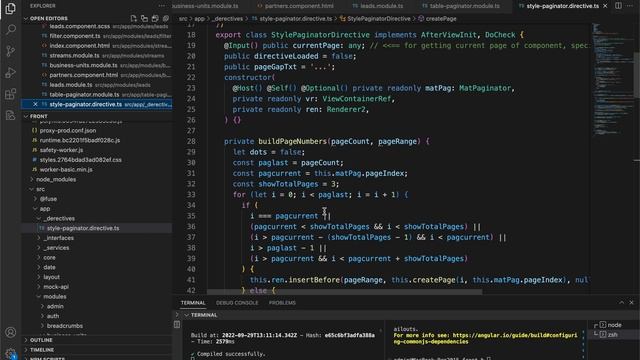
Task: Open the Manage gear icon
Action: (x=11, y=353)
